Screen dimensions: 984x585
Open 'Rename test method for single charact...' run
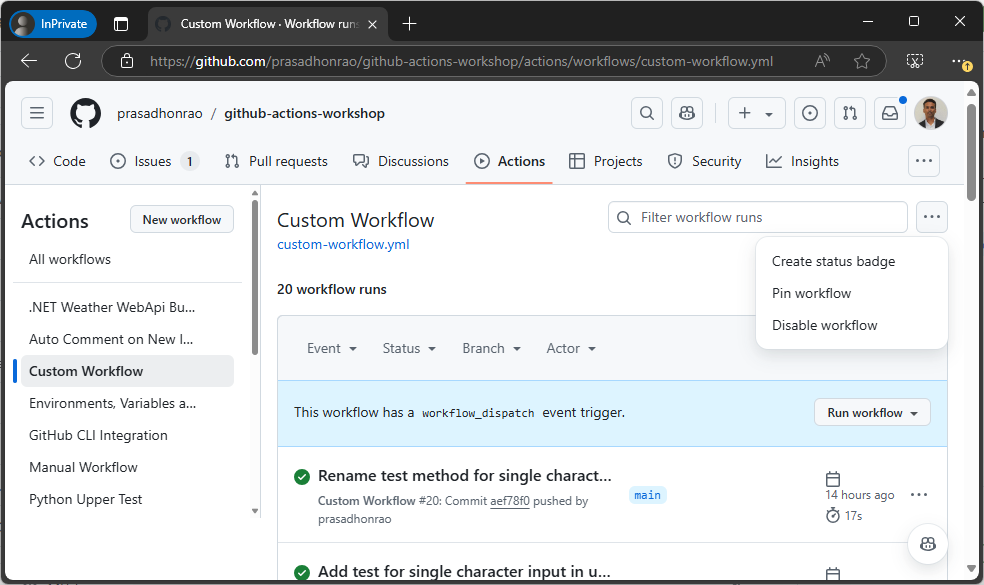tap(464, 476)
